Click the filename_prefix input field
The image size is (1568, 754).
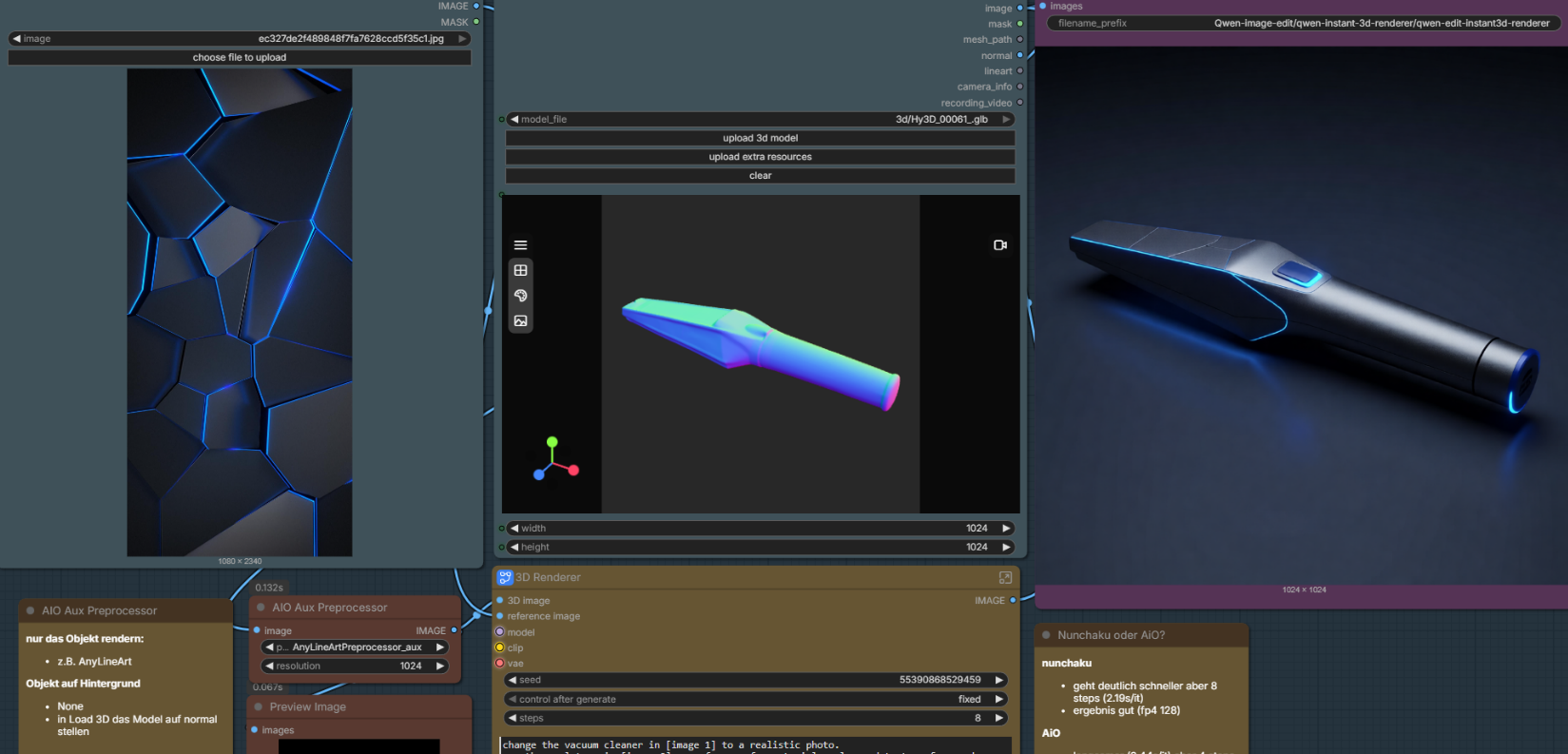pos(1302,24)
